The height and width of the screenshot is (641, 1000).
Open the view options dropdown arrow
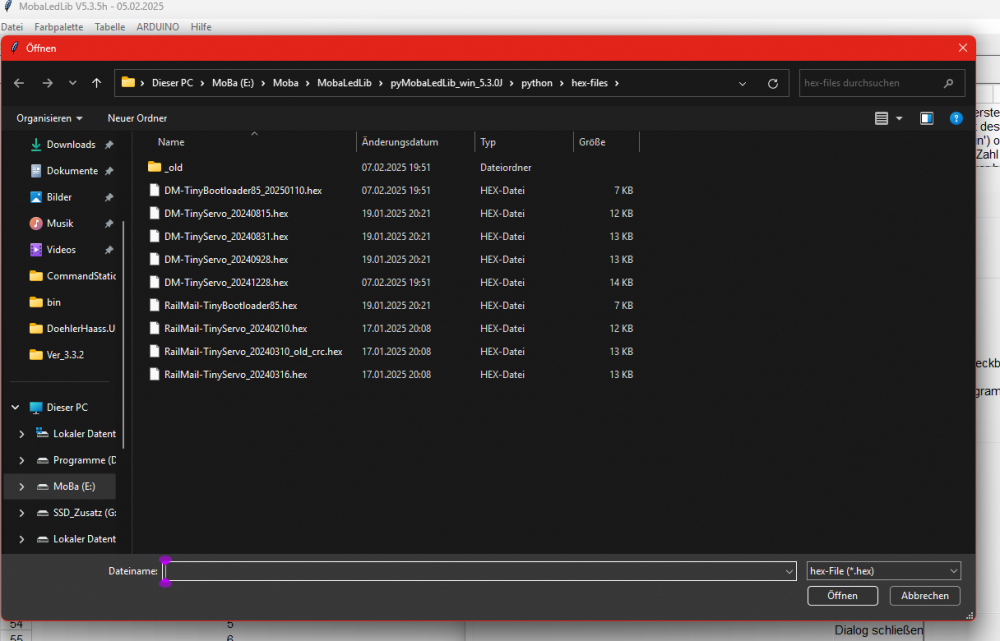(x=899, y=119)
